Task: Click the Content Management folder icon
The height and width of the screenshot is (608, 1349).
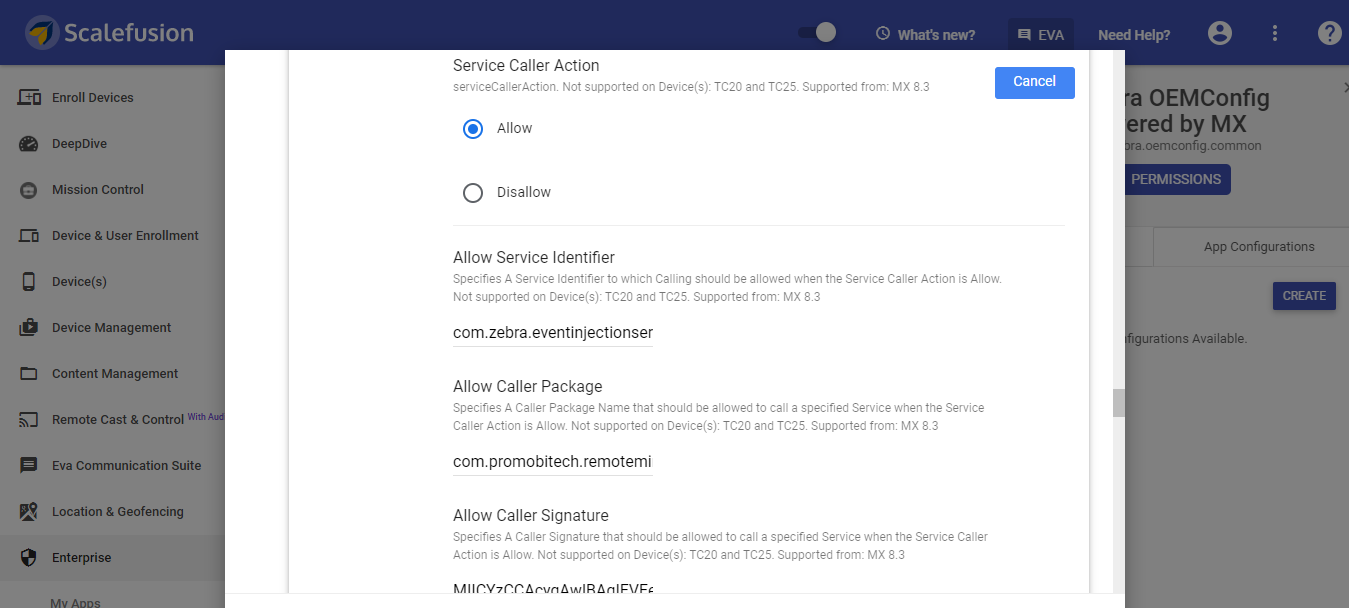Action: click(30, 373)
